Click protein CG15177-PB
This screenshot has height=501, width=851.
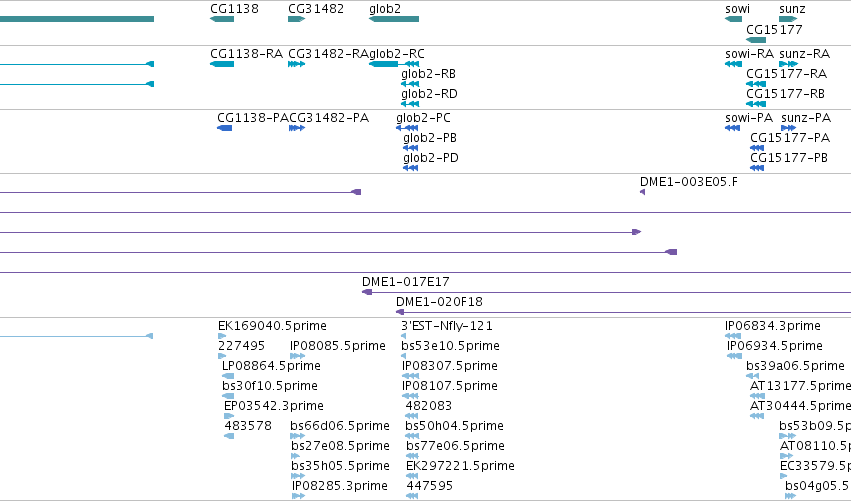click(757, 168)
